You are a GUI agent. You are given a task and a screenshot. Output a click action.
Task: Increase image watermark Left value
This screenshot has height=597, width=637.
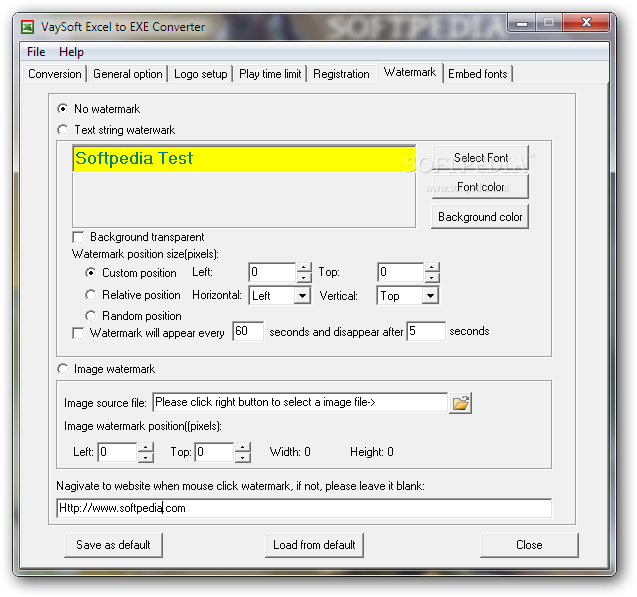(146, 448)
